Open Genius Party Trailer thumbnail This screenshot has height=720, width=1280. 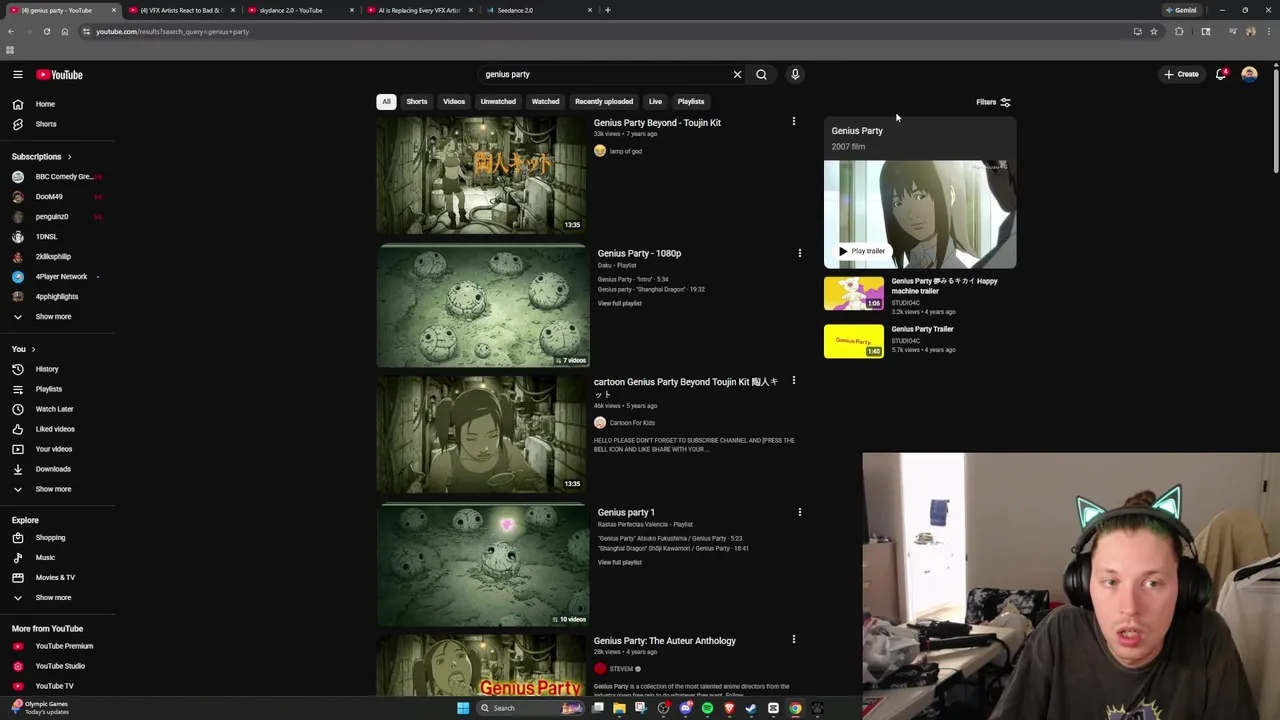pos(854,341)
